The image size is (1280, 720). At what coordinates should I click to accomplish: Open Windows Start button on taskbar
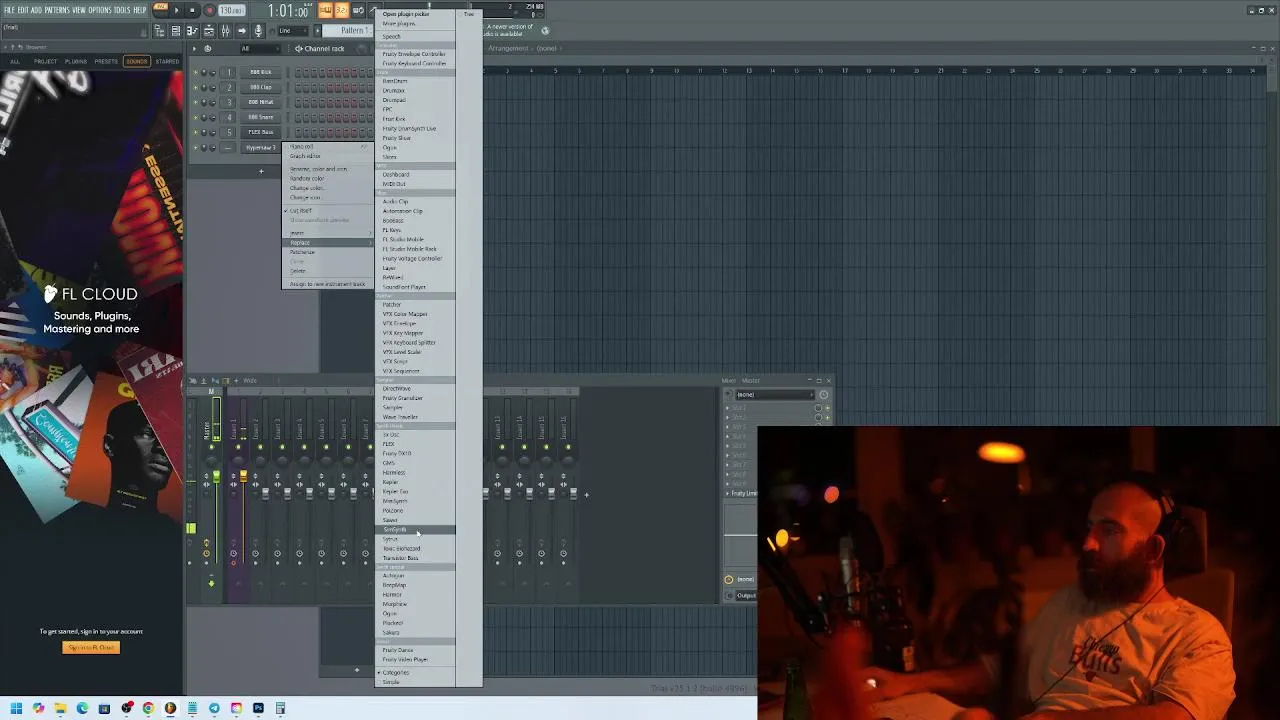point(16,708)
